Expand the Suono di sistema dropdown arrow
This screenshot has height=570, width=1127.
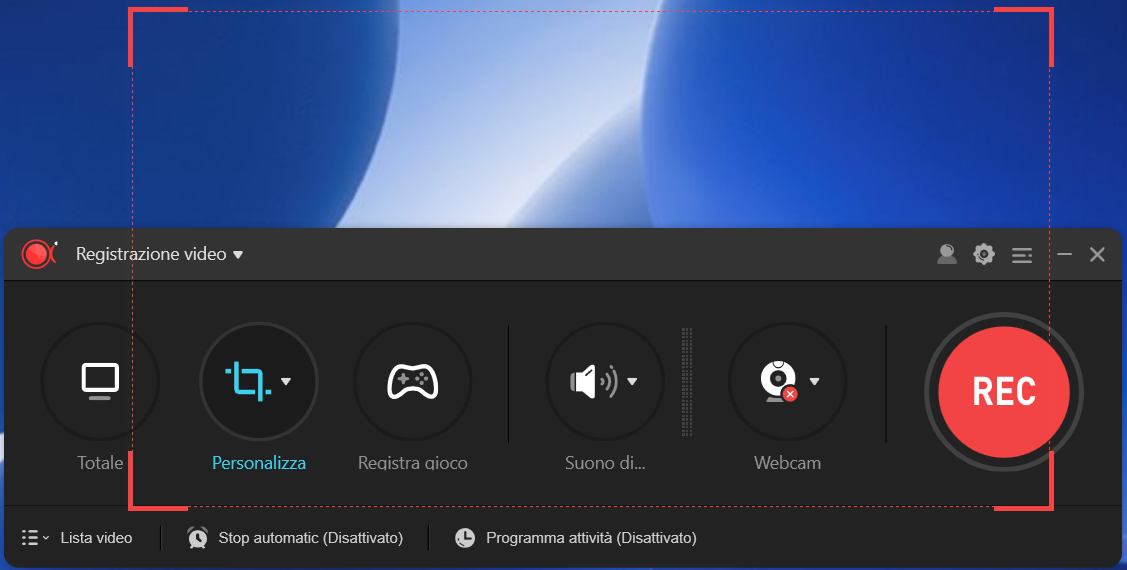632,381
